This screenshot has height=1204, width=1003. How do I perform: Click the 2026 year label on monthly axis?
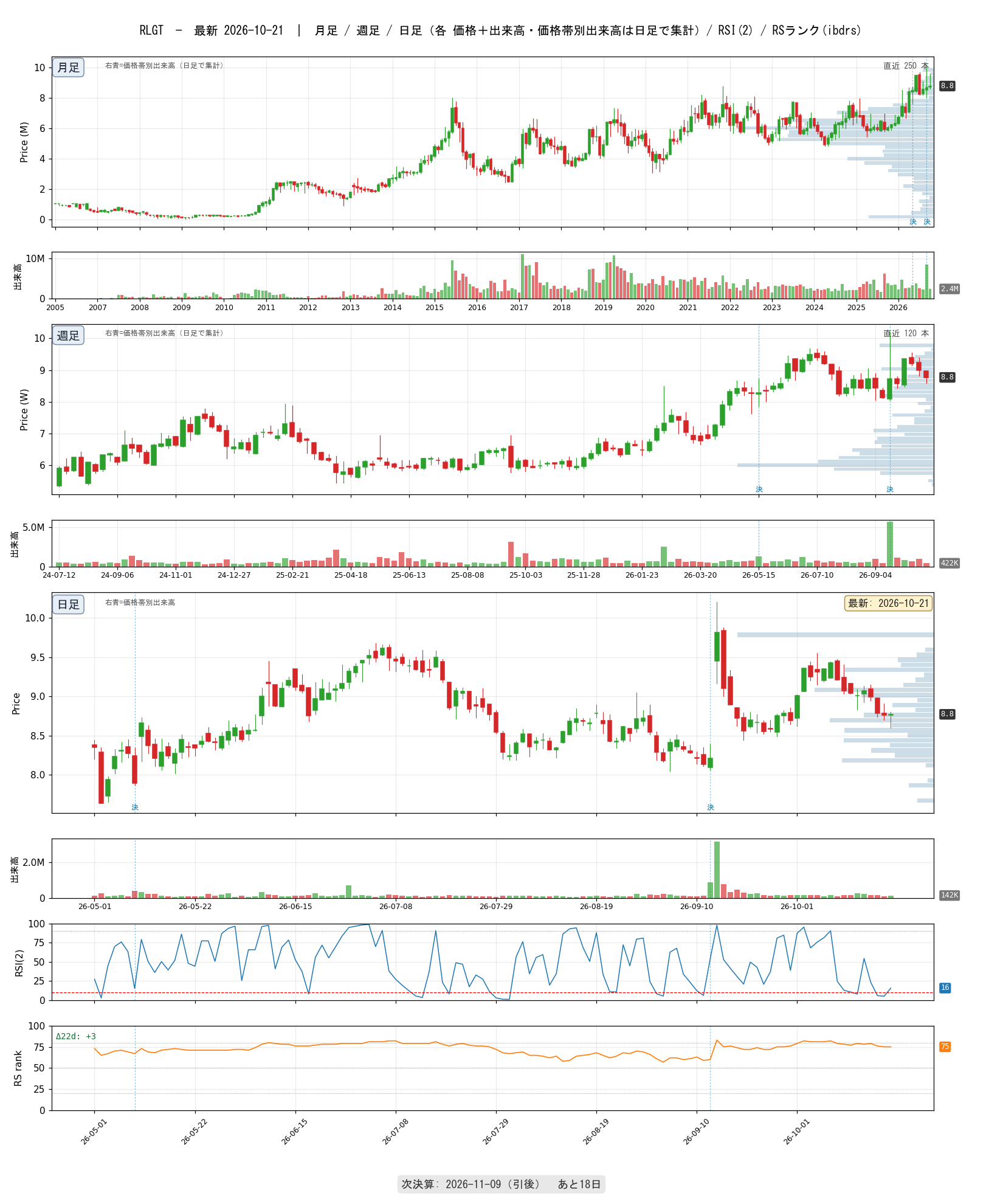pos(898,307)
